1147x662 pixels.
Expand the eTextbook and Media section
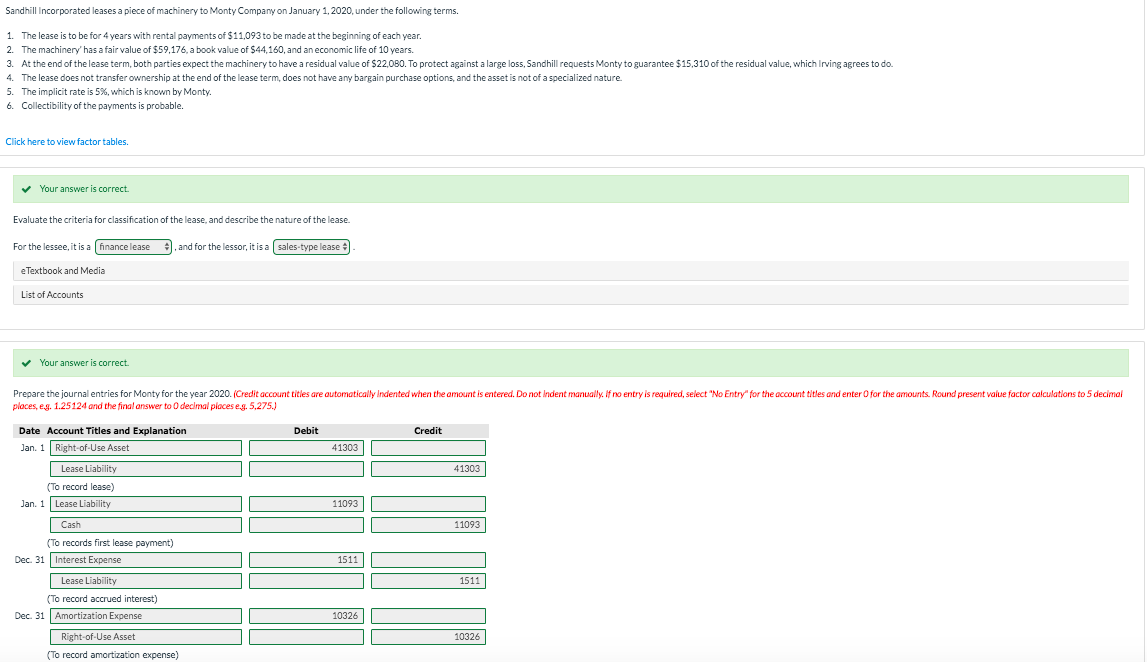[x=571, y=271]
